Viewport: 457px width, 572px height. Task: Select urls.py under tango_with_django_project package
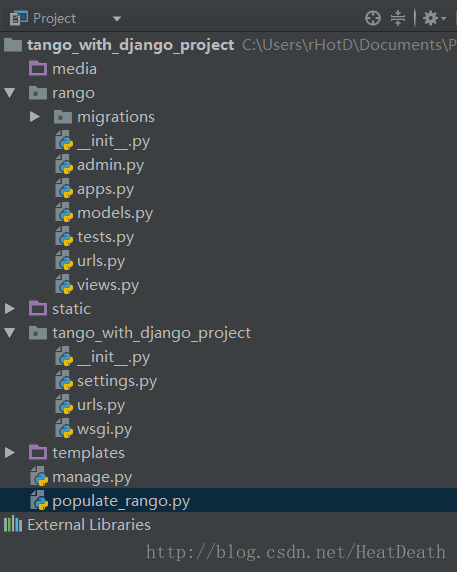coord(101,406)
